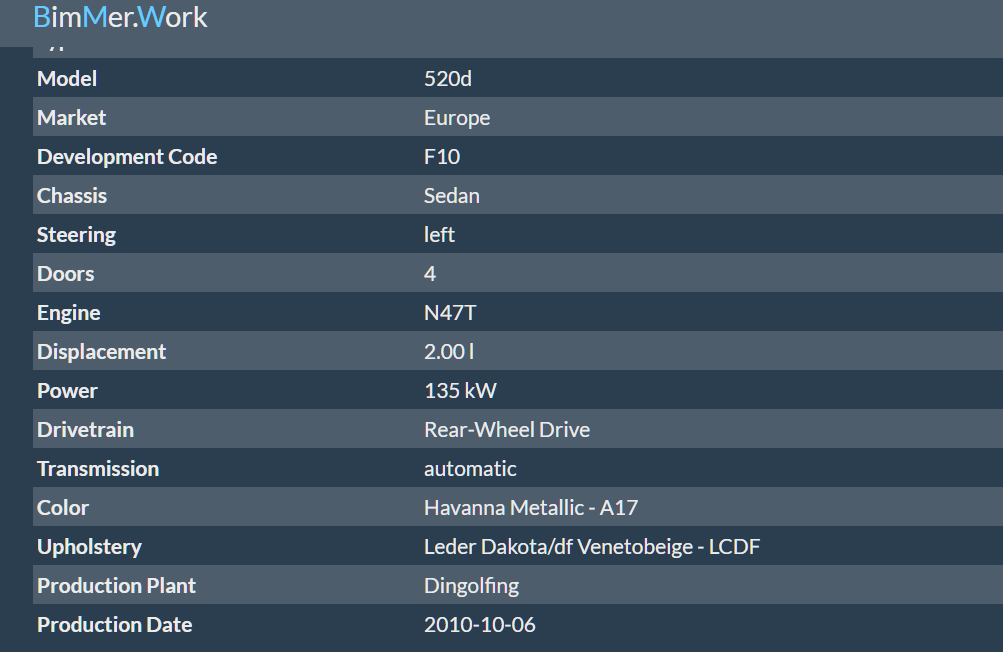Click the Market row label
Image resolution: width=1003 pixels, height=652 pixels.
[71, 118]
